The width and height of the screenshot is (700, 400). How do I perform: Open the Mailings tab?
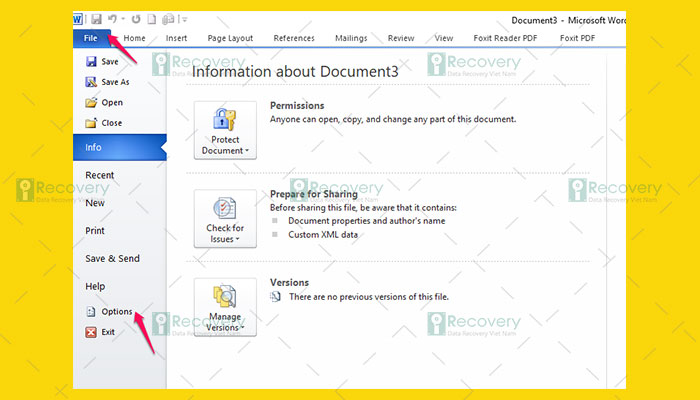pos(351,38)
